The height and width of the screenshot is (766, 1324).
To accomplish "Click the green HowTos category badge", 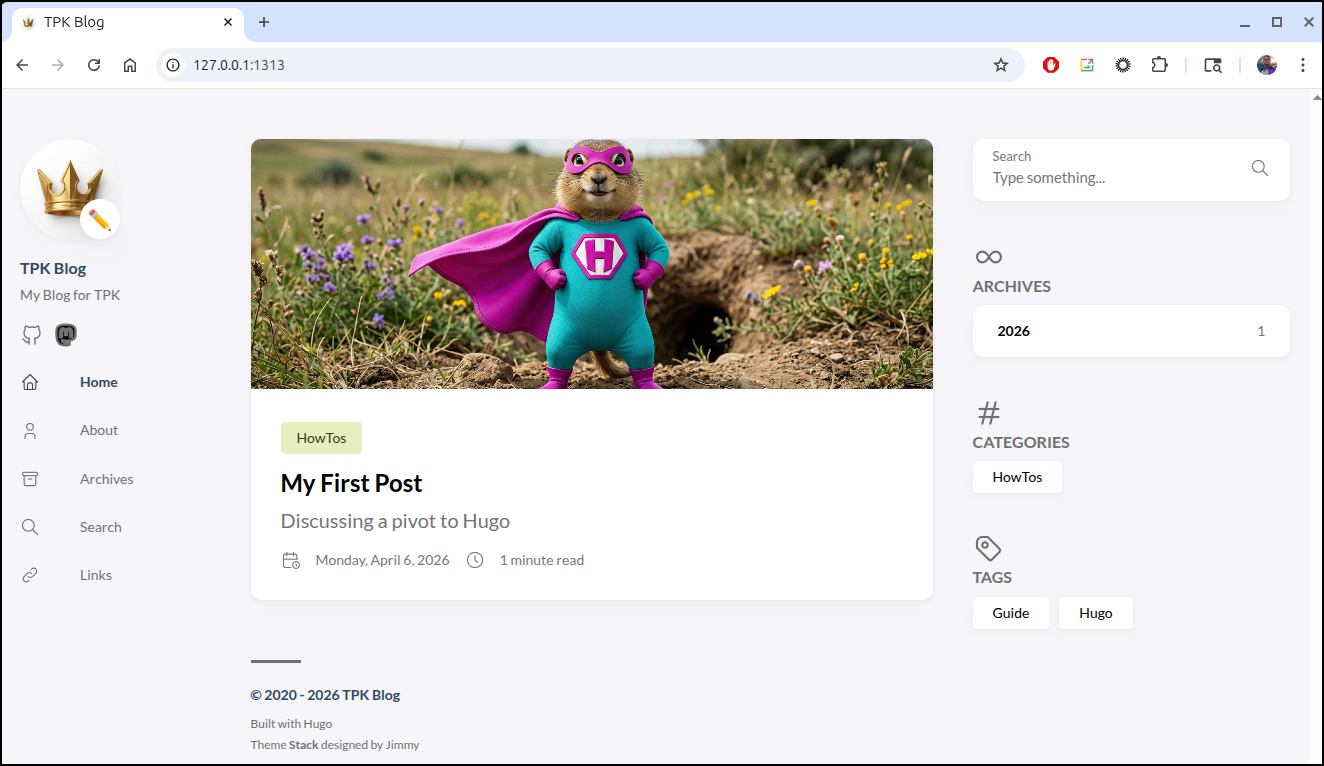I will tap(321, 438).
